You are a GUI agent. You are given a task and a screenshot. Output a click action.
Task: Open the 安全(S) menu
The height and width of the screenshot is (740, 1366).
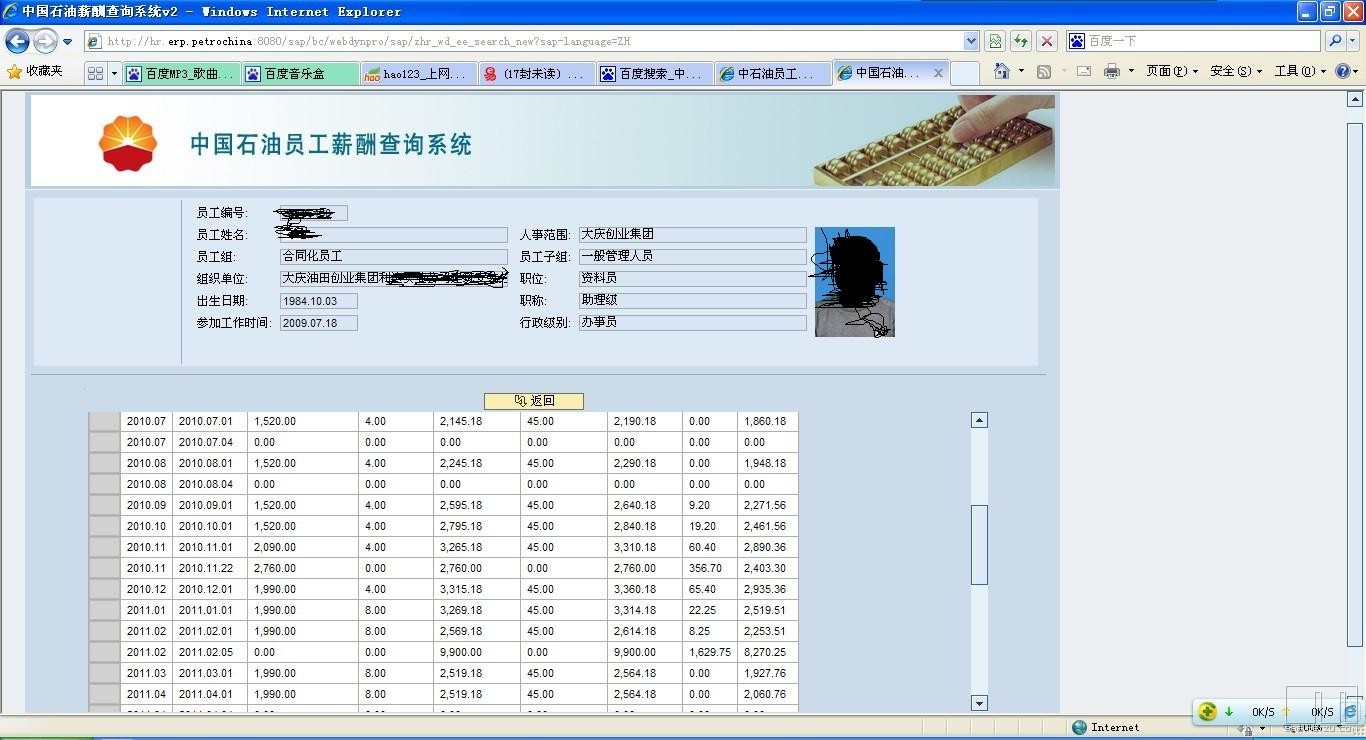click(1236, 71)
